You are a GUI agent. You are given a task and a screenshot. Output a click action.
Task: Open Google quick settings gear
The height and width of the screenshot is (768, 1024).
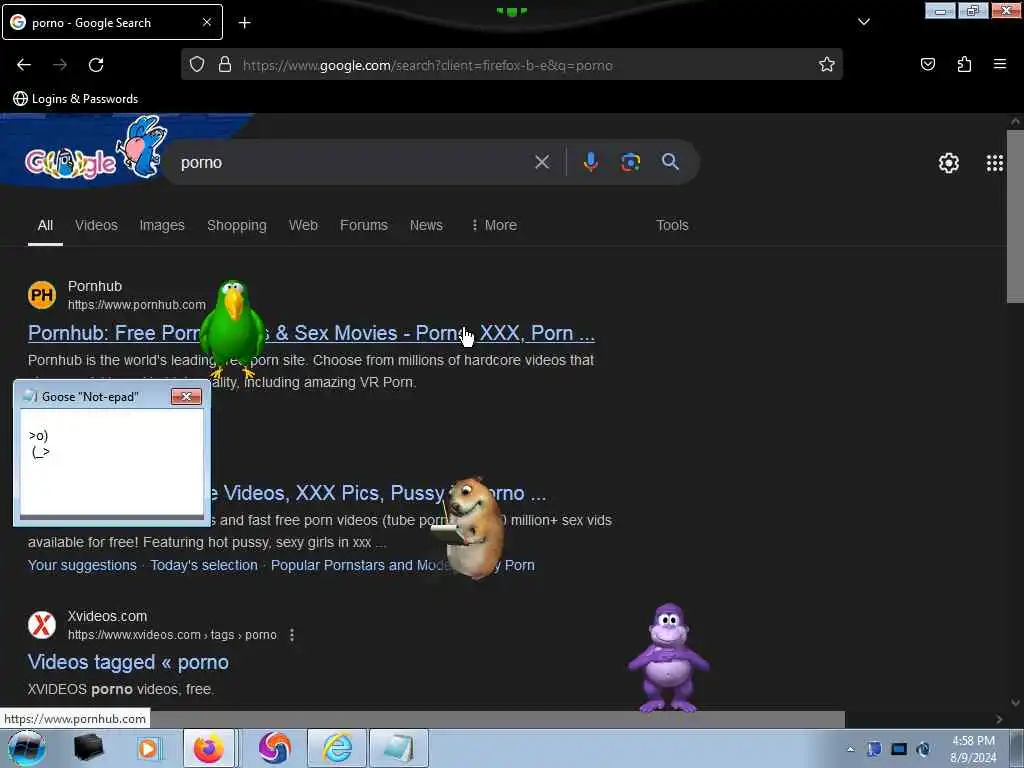pos(948,163)
